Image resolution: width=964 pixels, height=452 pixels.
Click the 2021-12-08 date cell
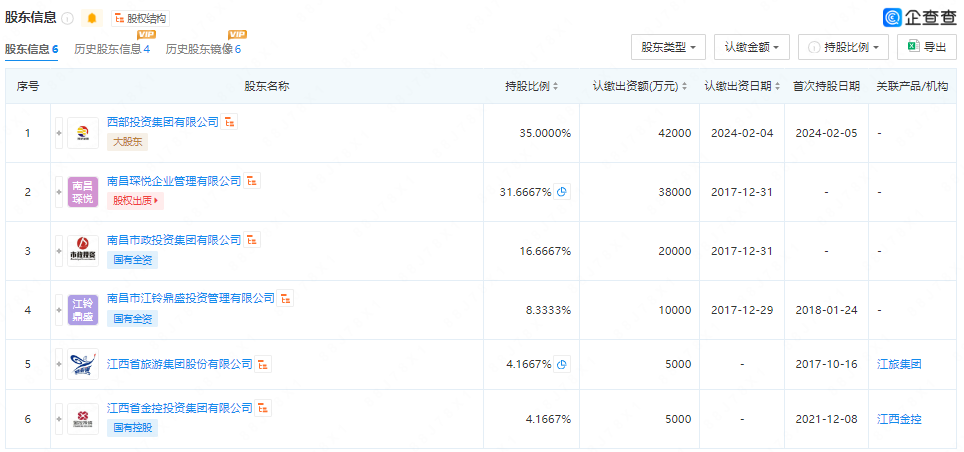point(826,419)
